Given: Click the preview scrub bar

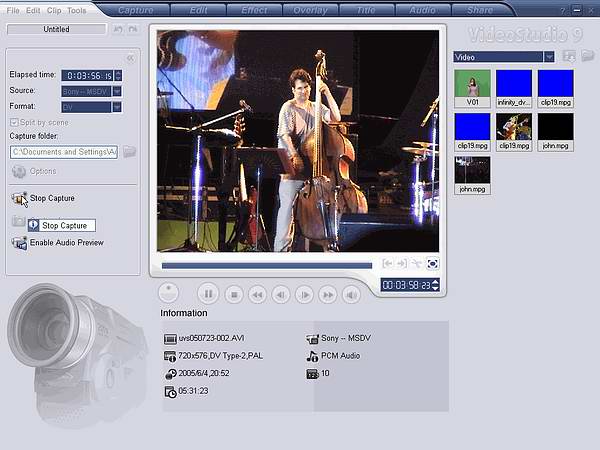Looking at the screenshot, I should tap(266, 265).
